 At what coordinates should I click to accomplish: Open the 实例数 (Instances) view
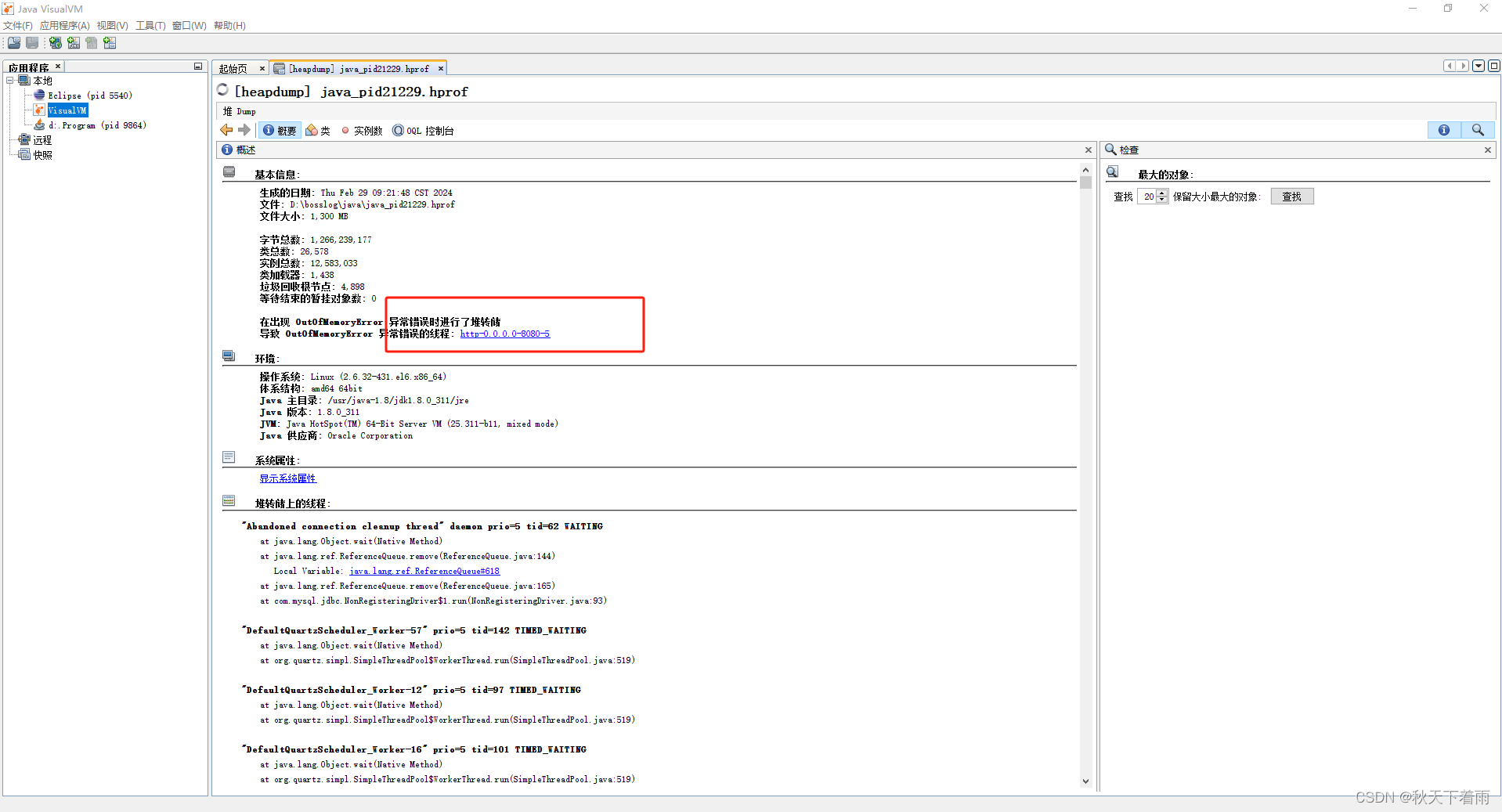click(x=362, y=130)
